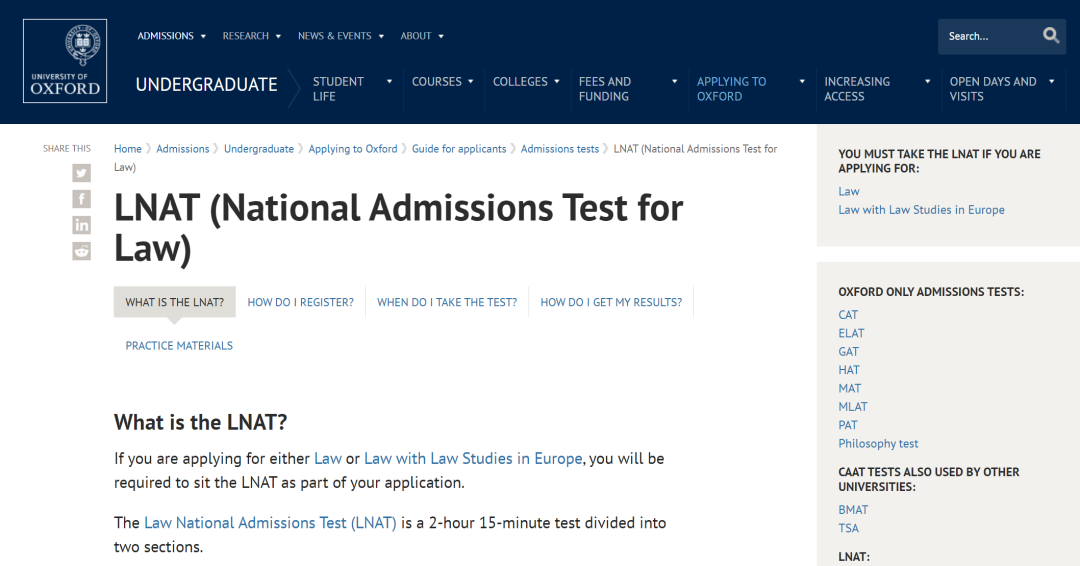Go to Undergraduate breadcrumb link
Viewport: 1080px width, 566px height.
259,149
